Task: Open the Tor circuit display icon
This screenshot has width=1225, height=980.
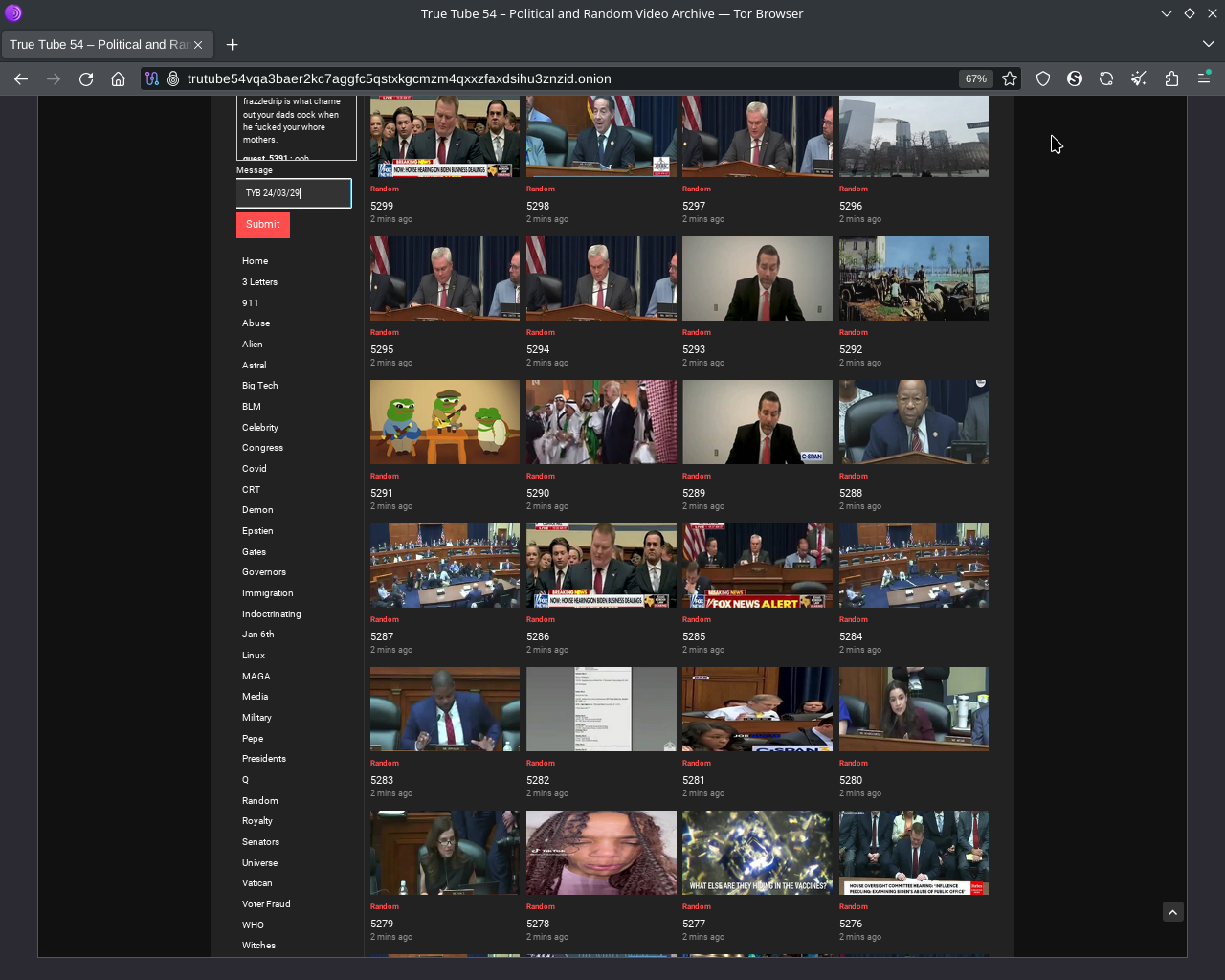Action: (x=152, y=79)
